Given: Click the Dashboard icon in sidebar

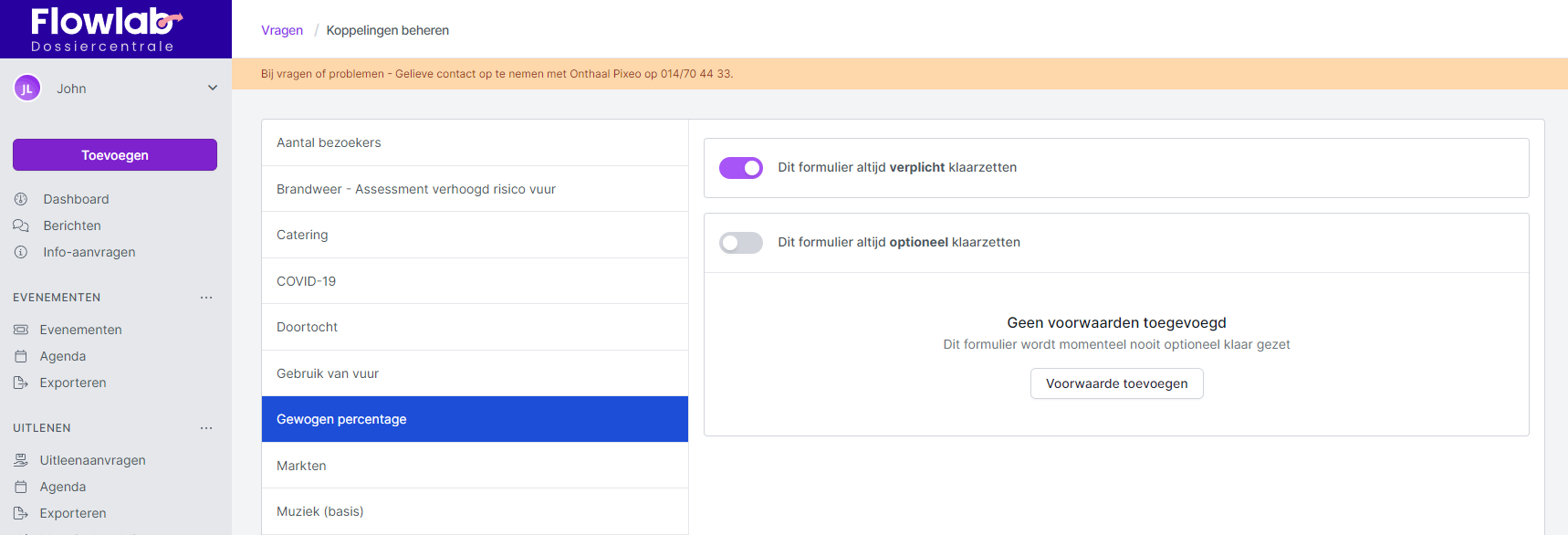Looking at the screenshot, I should click(21, 199).
